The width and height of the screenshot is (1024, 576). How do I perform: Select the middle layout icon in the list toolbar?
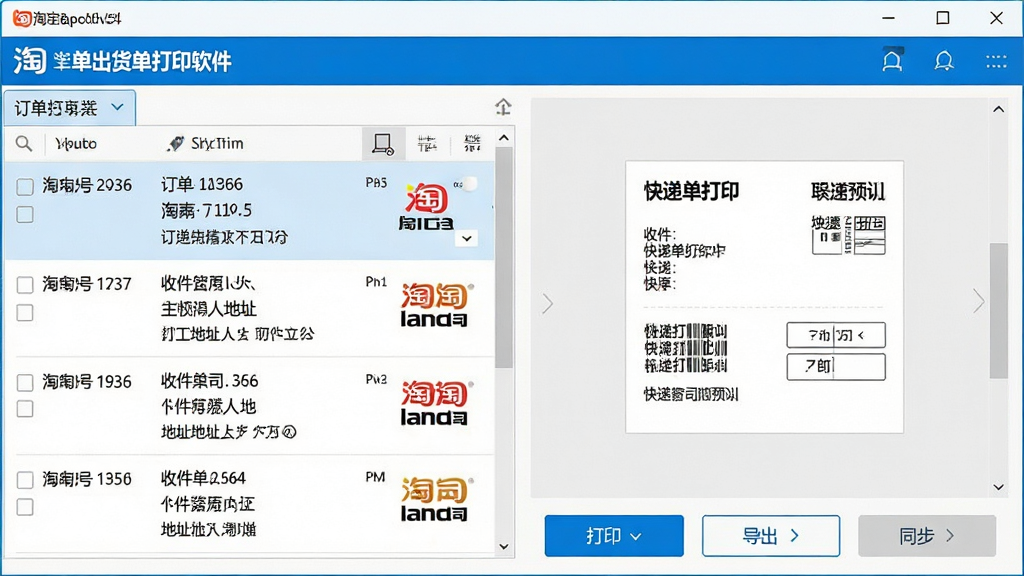427,144
